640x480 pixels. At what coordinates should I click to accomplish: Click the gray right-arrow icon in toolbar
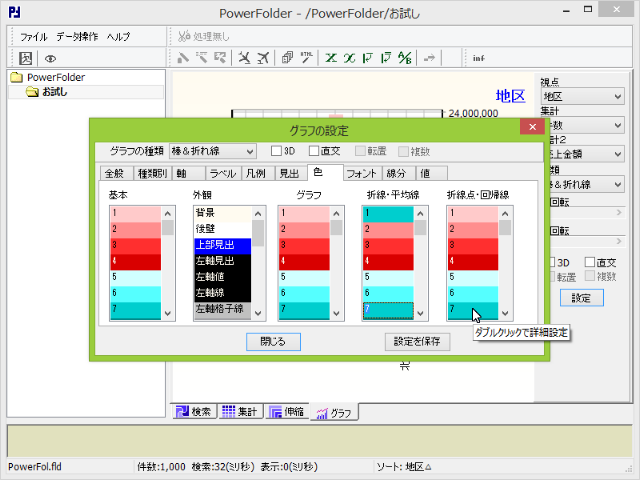429,58
